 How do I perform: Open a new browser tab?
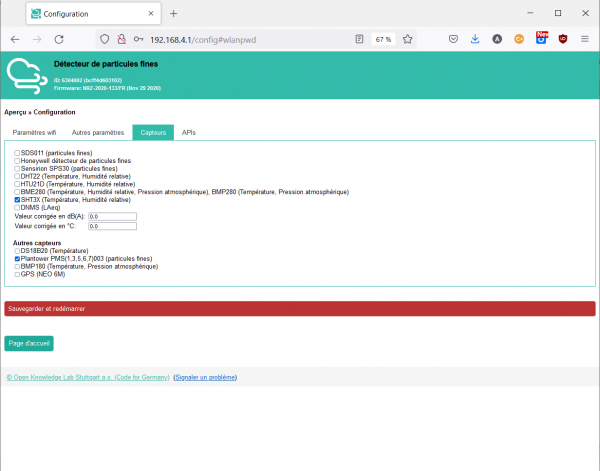[x=173, y=13]
